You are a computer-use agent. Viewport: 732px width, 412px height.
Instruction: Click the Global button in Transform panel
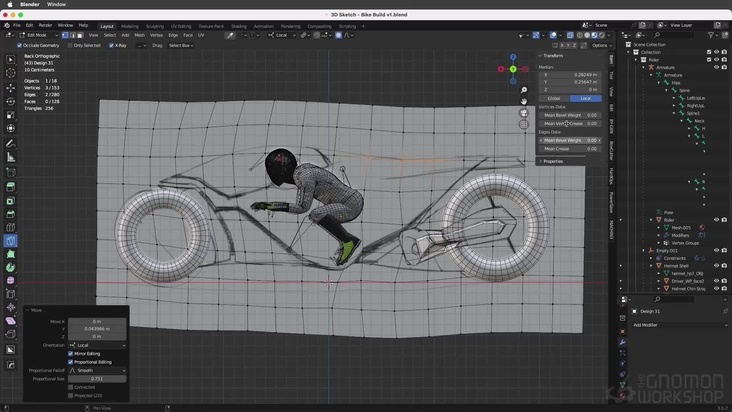(x=554, y=98)
